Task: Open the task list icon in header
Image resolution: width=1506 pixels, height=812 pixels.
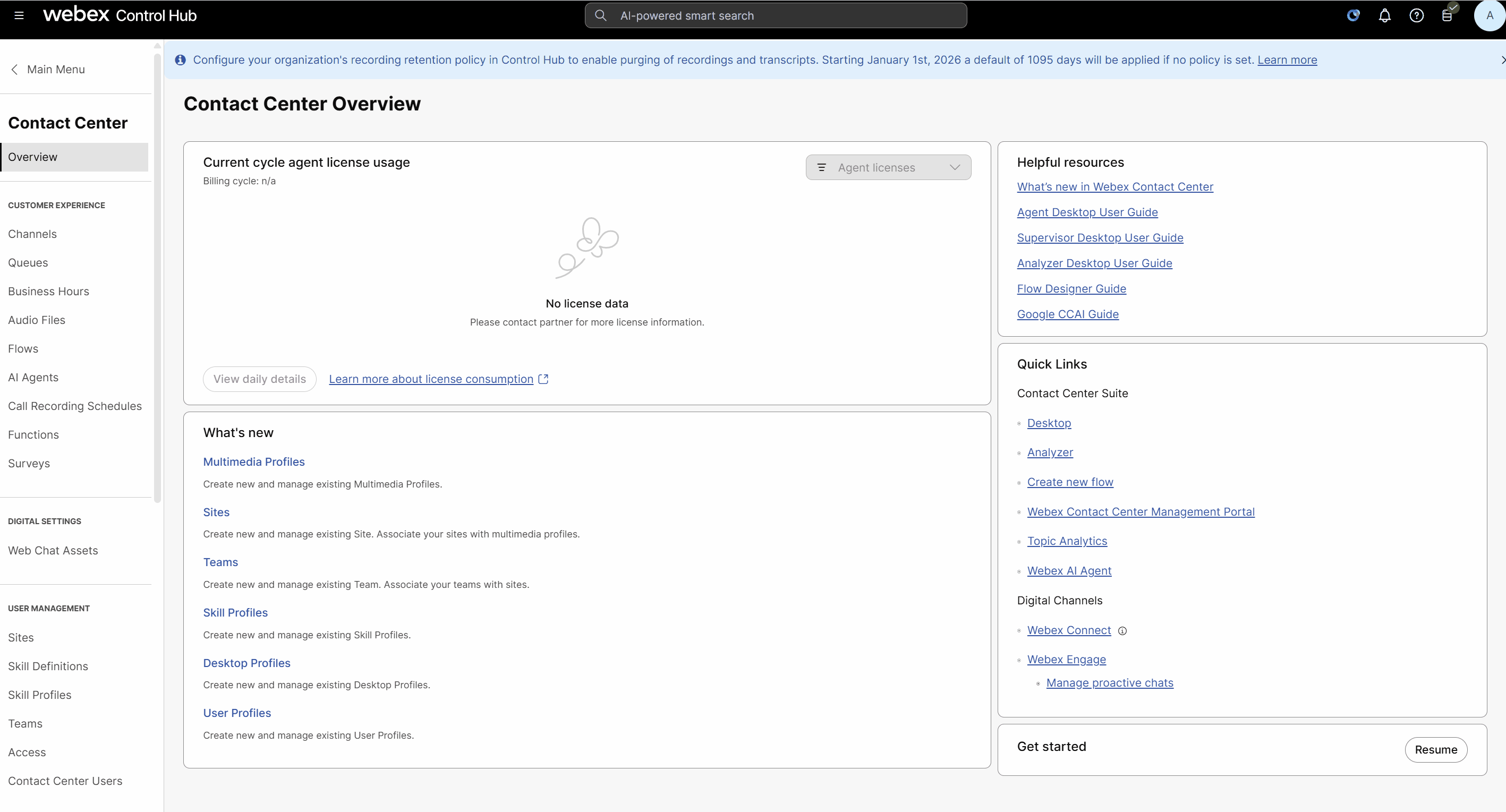Action: [x=1448, y=16]
